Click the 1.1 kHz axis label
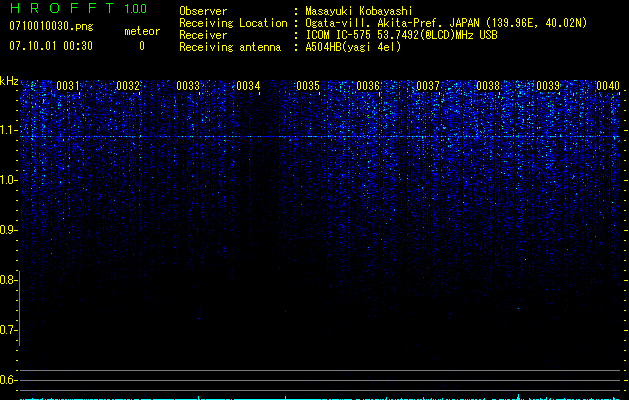 8,130
